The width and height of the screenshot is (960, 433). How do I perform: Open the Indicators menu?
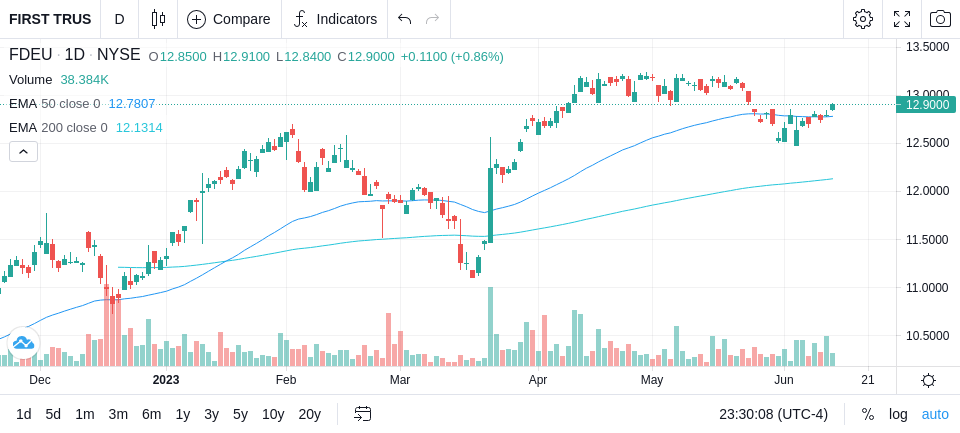(335, 19)
